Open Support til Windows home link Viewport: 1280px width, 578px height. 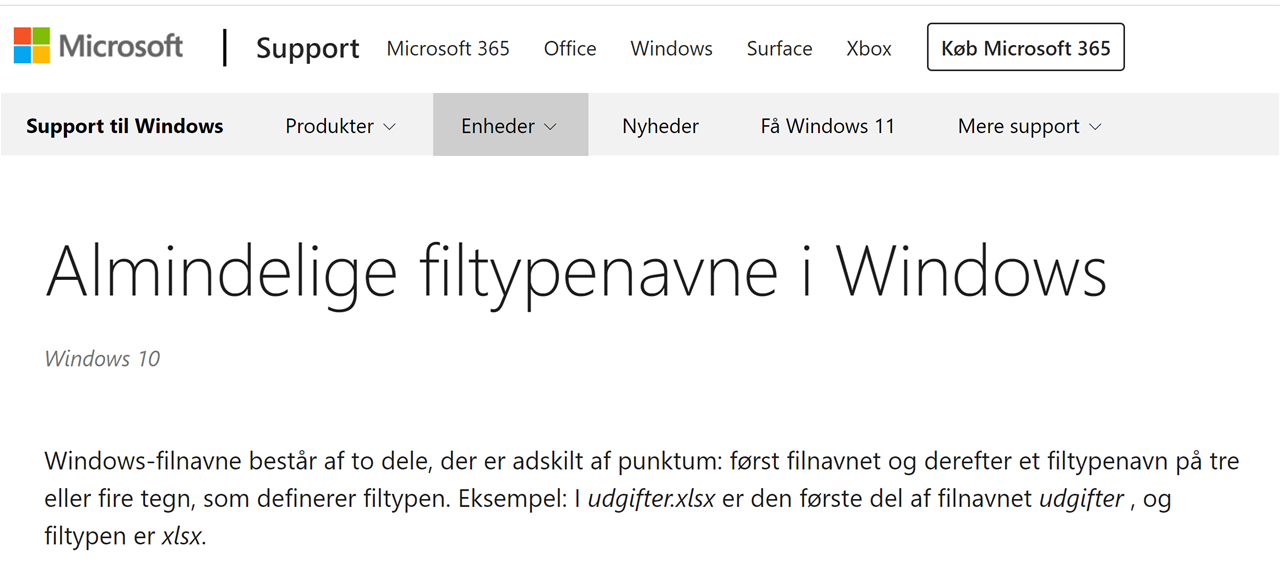[x=125, y=126]
